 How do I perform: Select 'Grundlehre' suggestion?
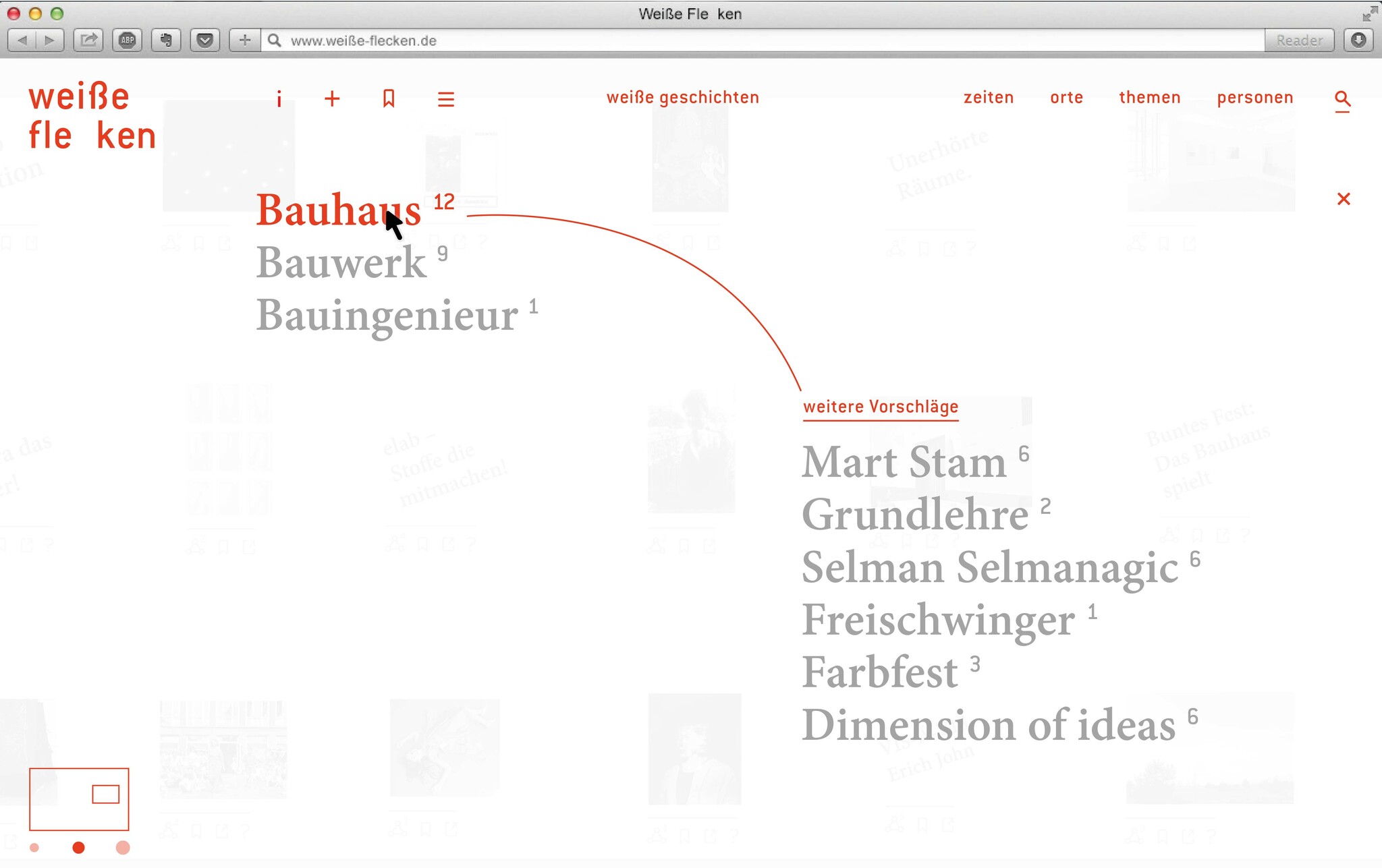(x=915, y=515)
